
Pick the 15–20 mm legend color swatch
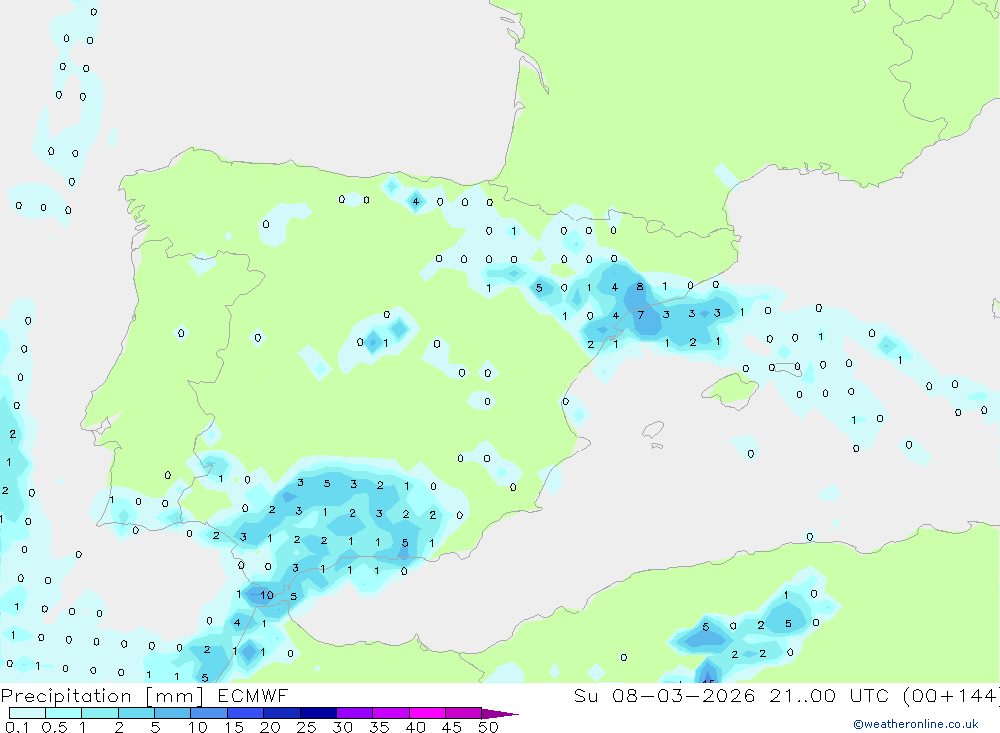click(x=246, y=713)
